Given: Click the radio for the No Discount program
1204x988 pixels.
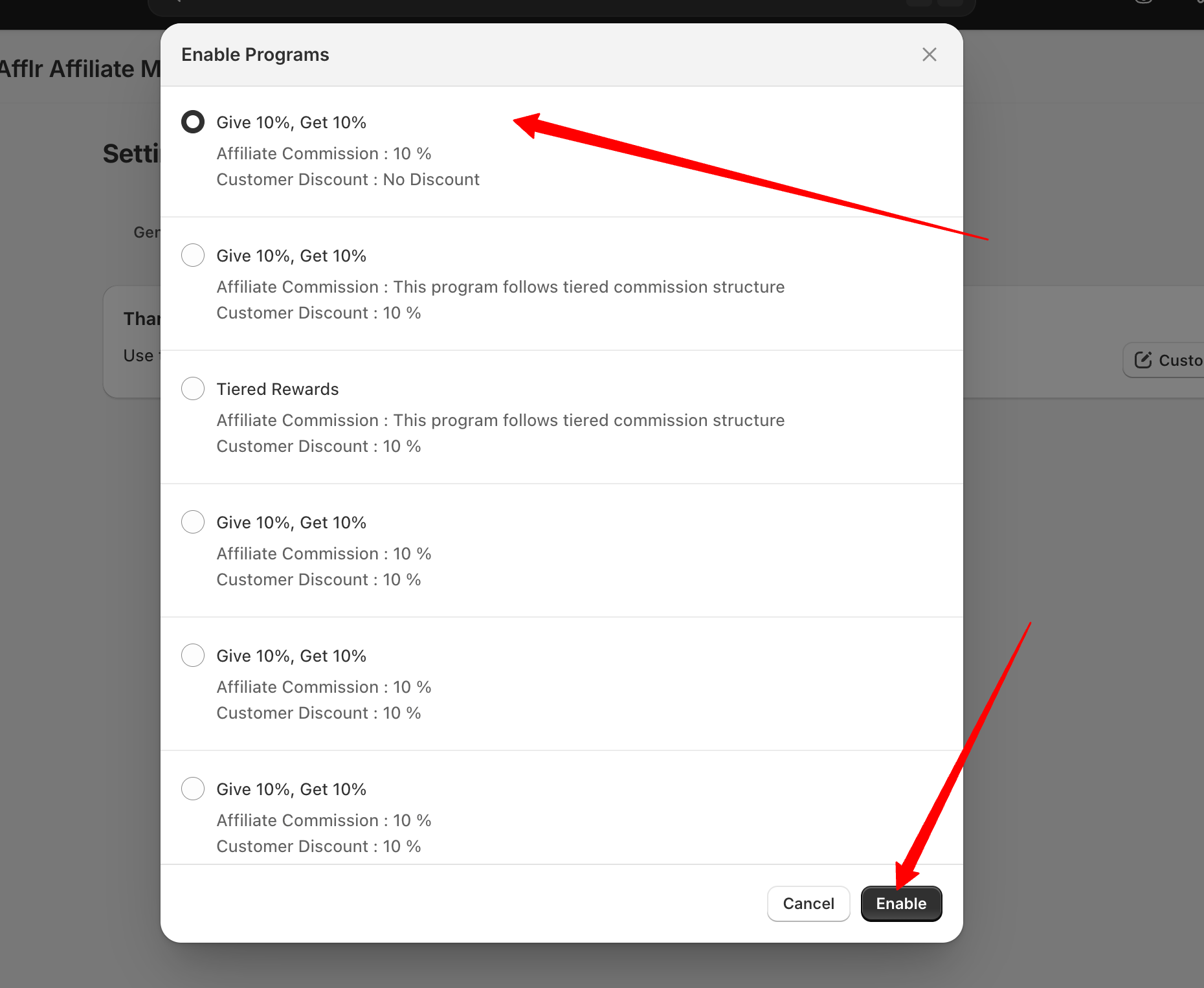Looking at the screenshot, I should click(193, 122).
